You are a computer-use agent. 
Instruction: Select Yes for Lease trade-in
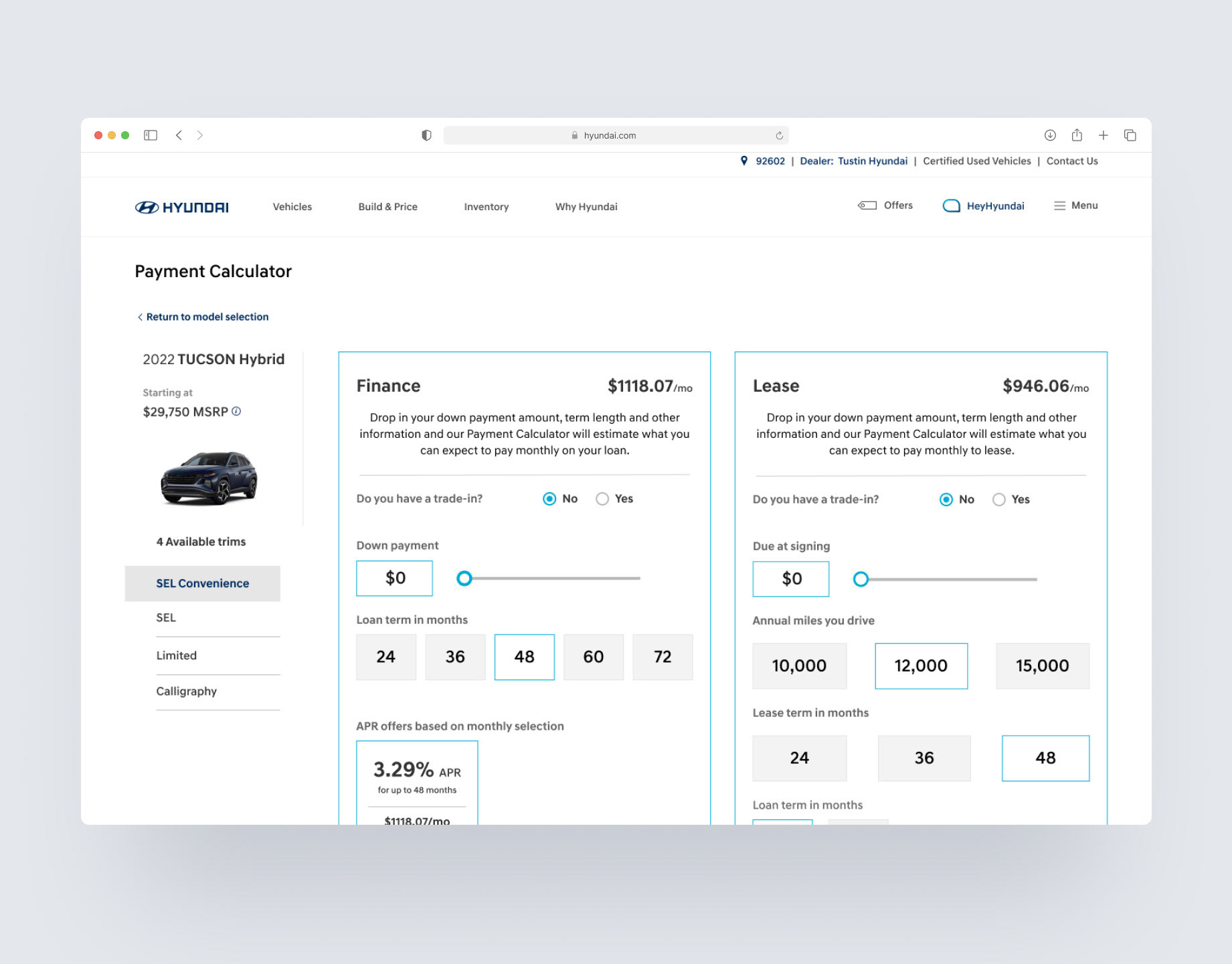tap(999, 499)
